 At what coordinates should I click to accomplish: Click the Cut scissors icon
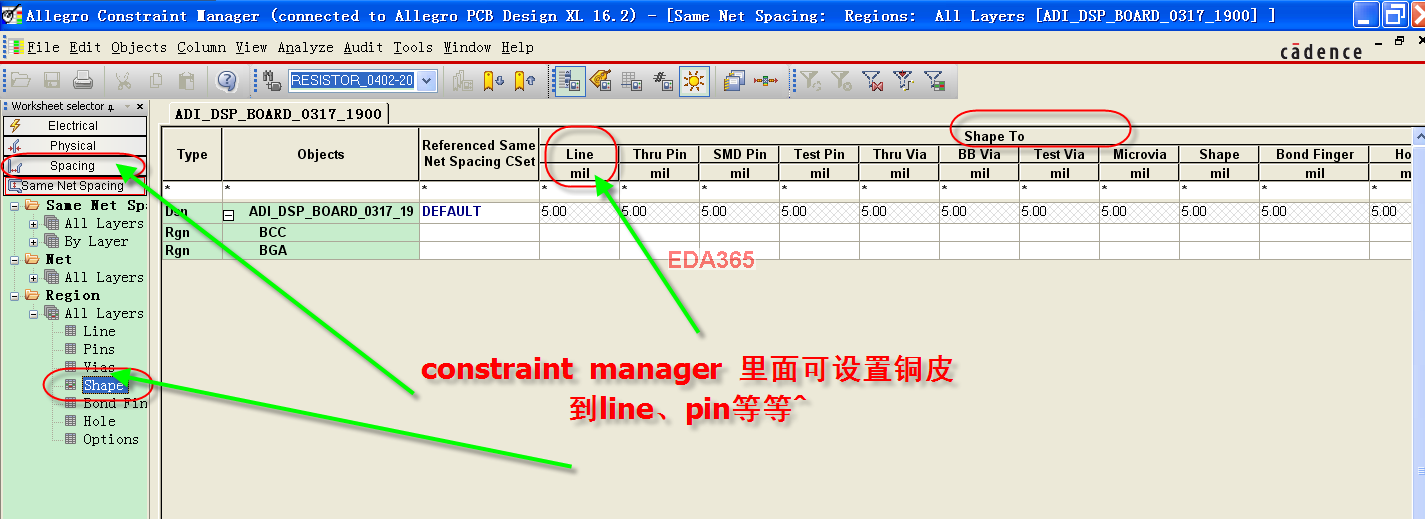click(123, 81)
